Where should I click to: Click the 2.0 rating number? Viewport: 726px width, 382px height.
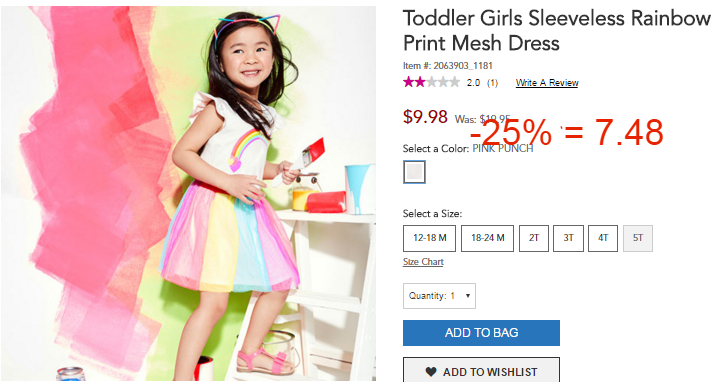[473, 83]
